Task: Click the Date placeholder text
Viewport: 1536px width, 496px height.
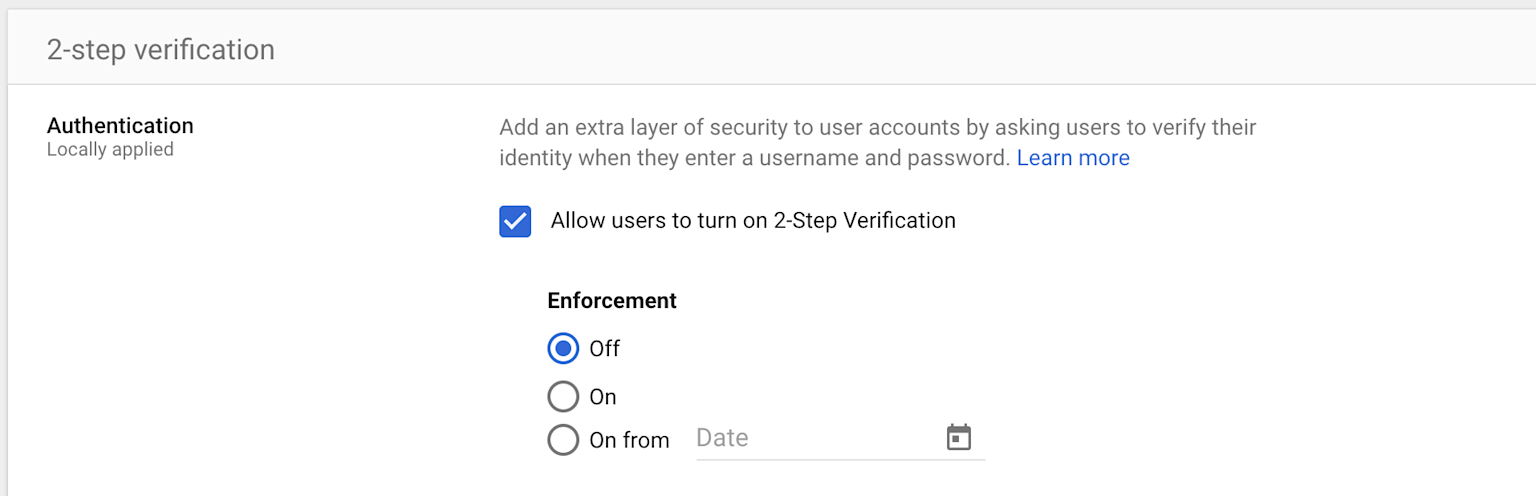Action: point(722,438)
